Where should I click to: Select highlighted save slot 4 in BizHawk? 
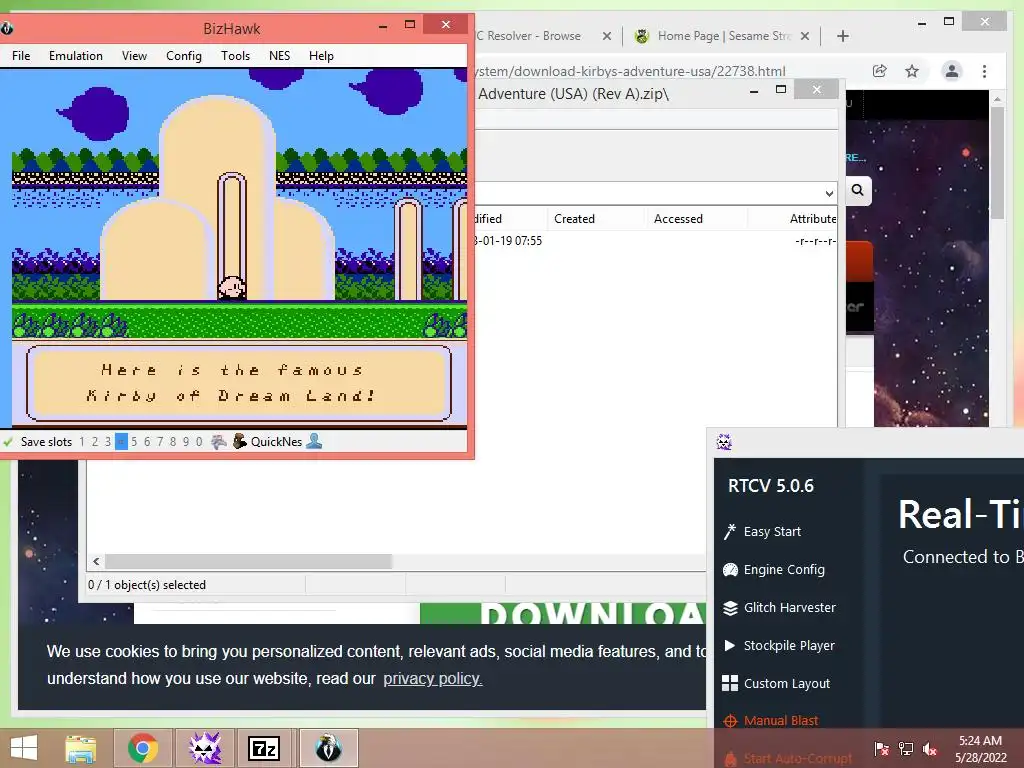pyautogui.click(x=121, y=441)
